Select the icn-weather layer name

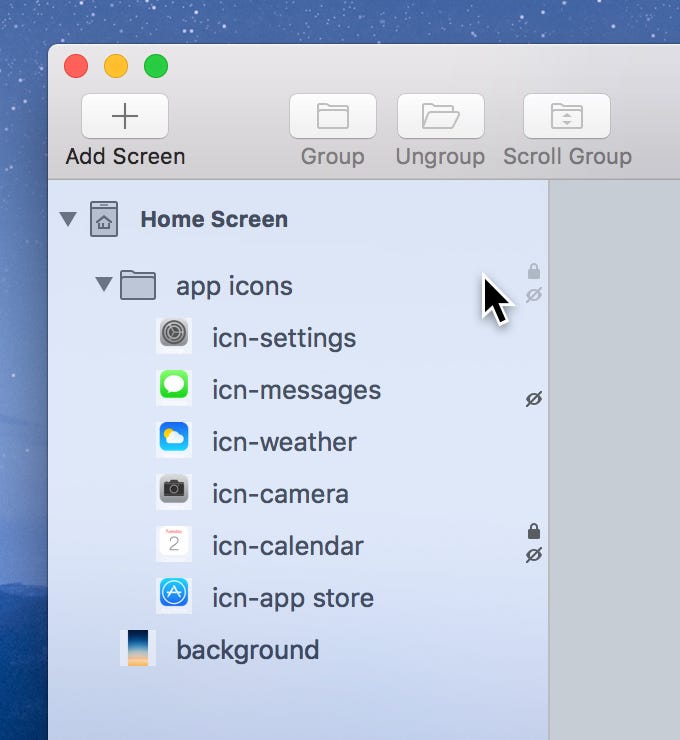pyautogui.click(x=284, y=442)
